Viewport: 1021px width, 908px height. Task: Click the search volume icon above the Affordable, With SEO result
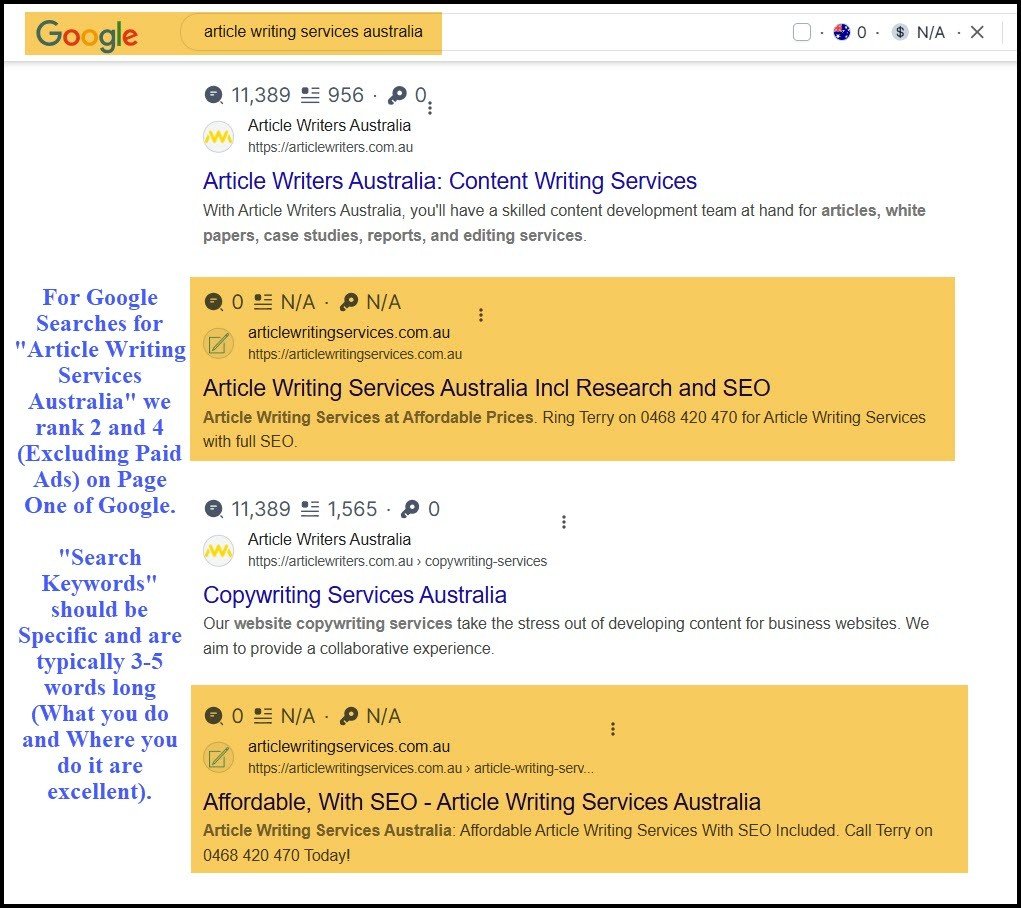[214, 716]
